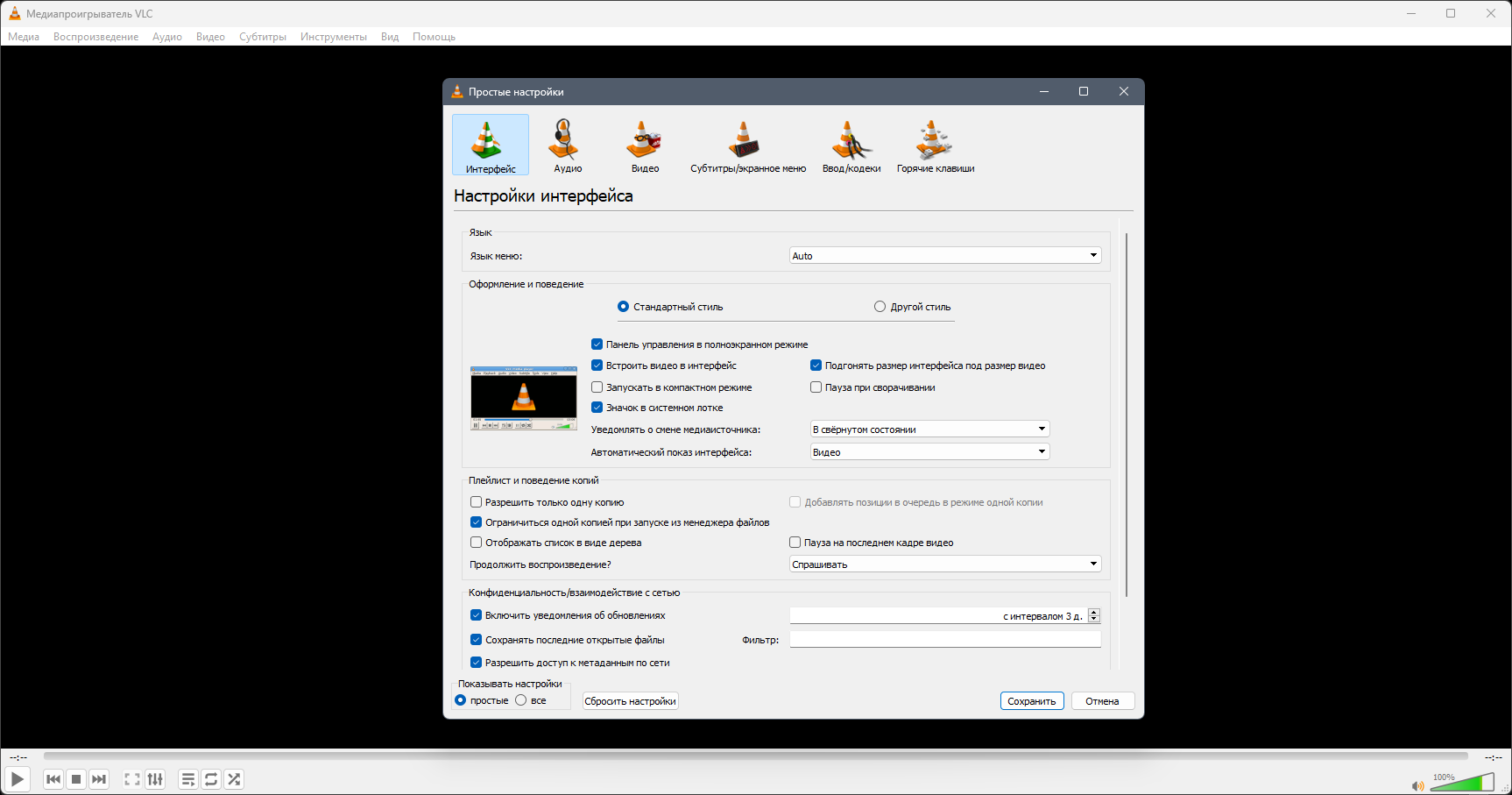Viewport: 1512px width, 795px height.
Task: Adjust the volume slider
Action: pyautogui.click(x=1462, y=783)
